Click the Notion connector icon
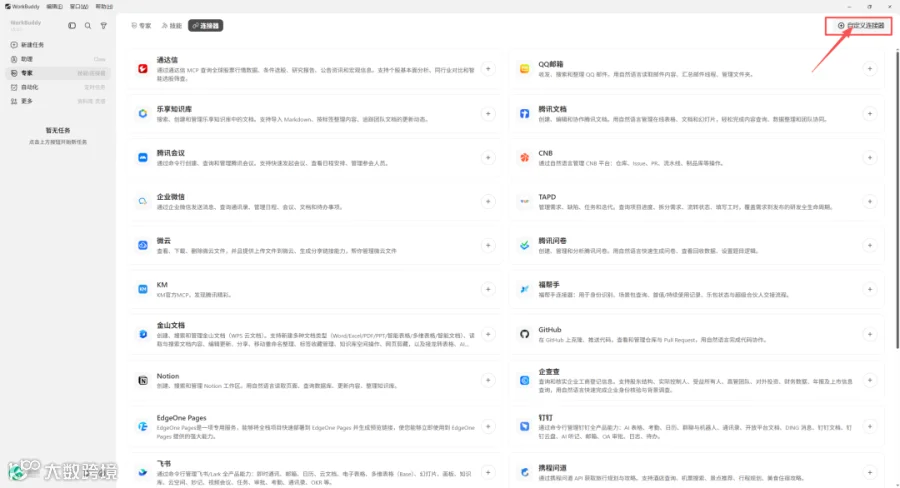This screenshot has width=900, height=488. [143, 380]
